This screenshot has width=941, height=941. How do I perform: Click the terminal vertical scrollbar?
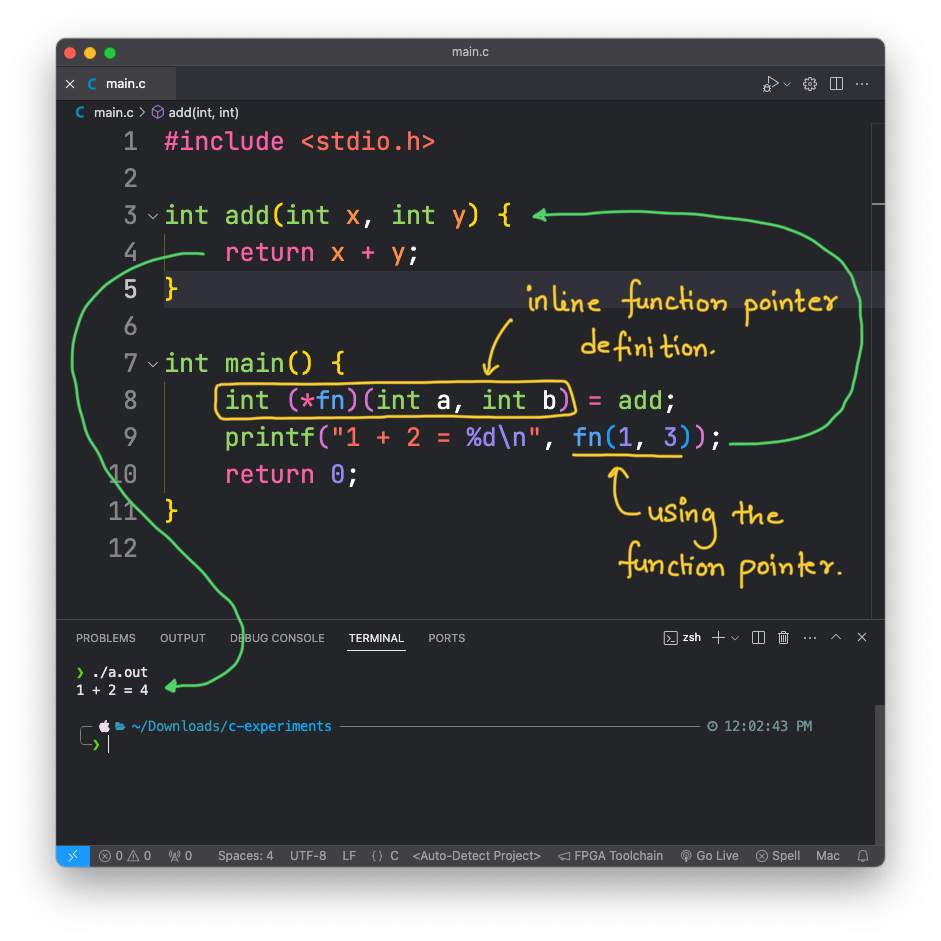[x=879, y=774]
